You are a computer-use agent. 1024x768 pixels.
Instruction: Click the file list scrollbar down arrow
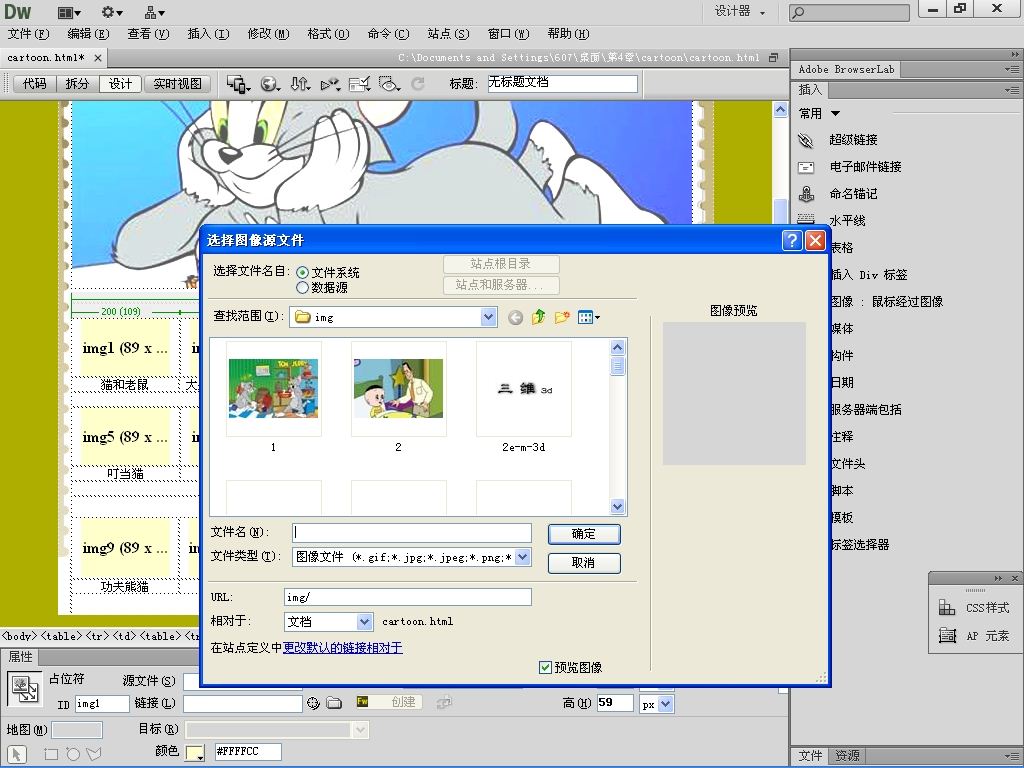[x=617, y=506]
